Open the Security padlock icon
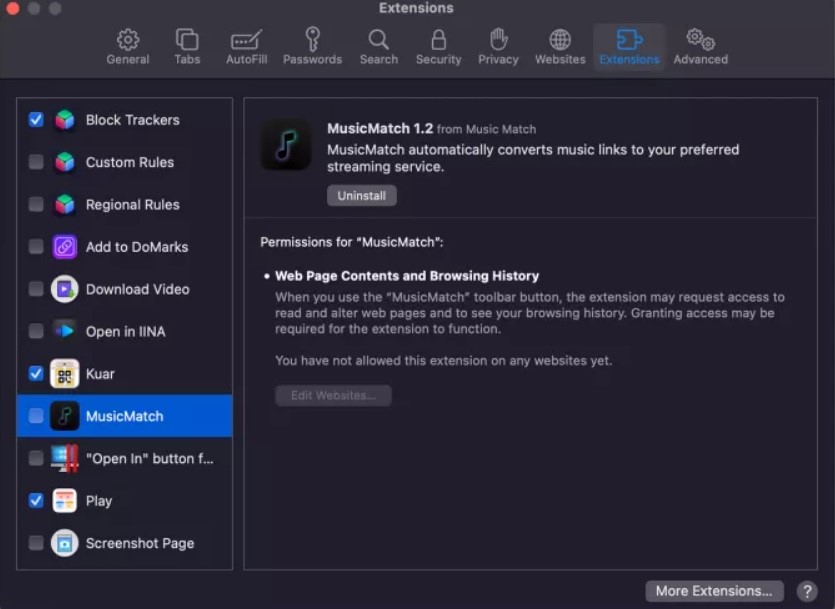The width and height of the screenshot is (835, 609). coord(438,39)
